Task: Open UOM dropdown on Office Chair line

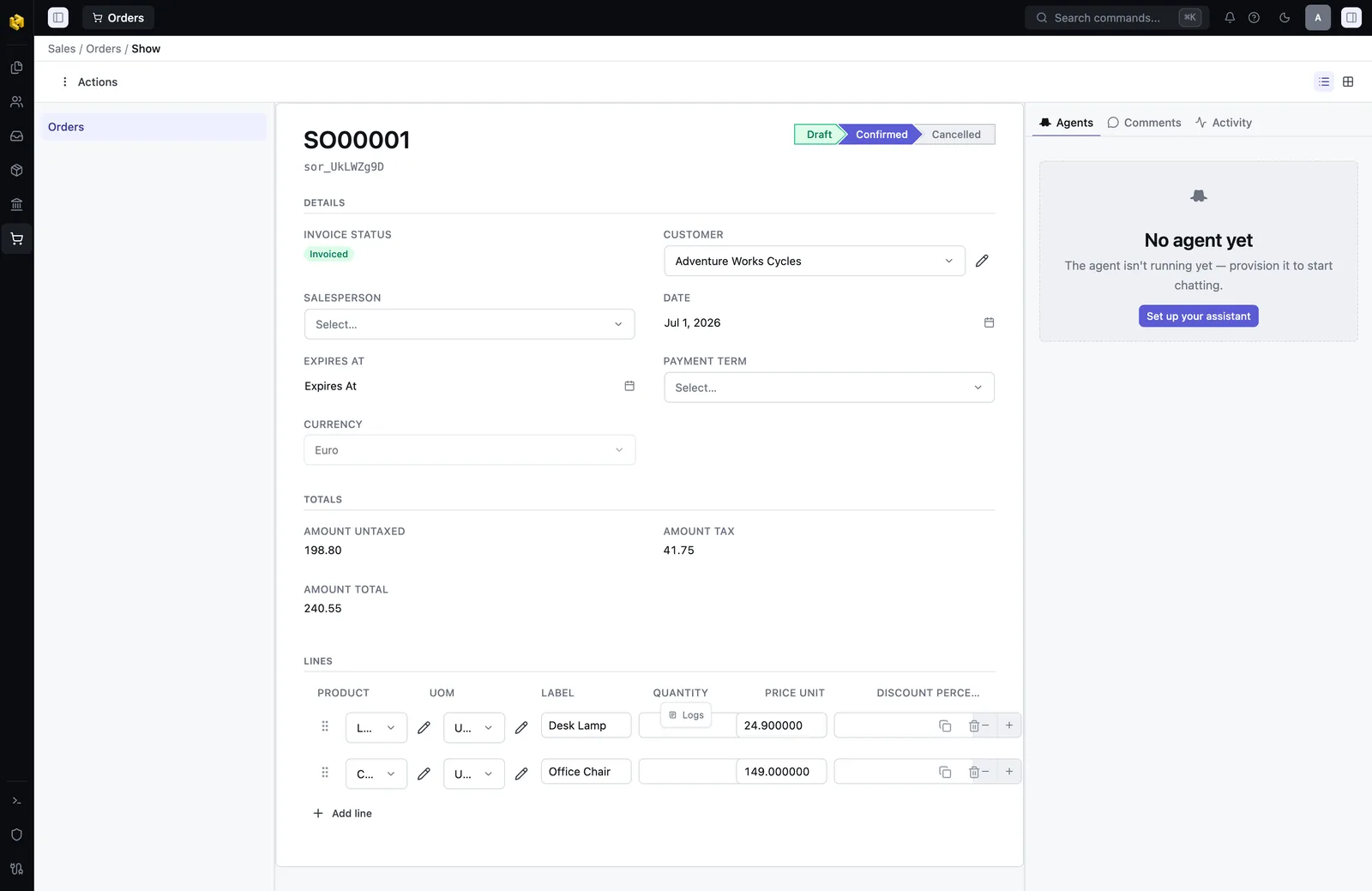Action: pyautogui.click(x=473, y=774)
